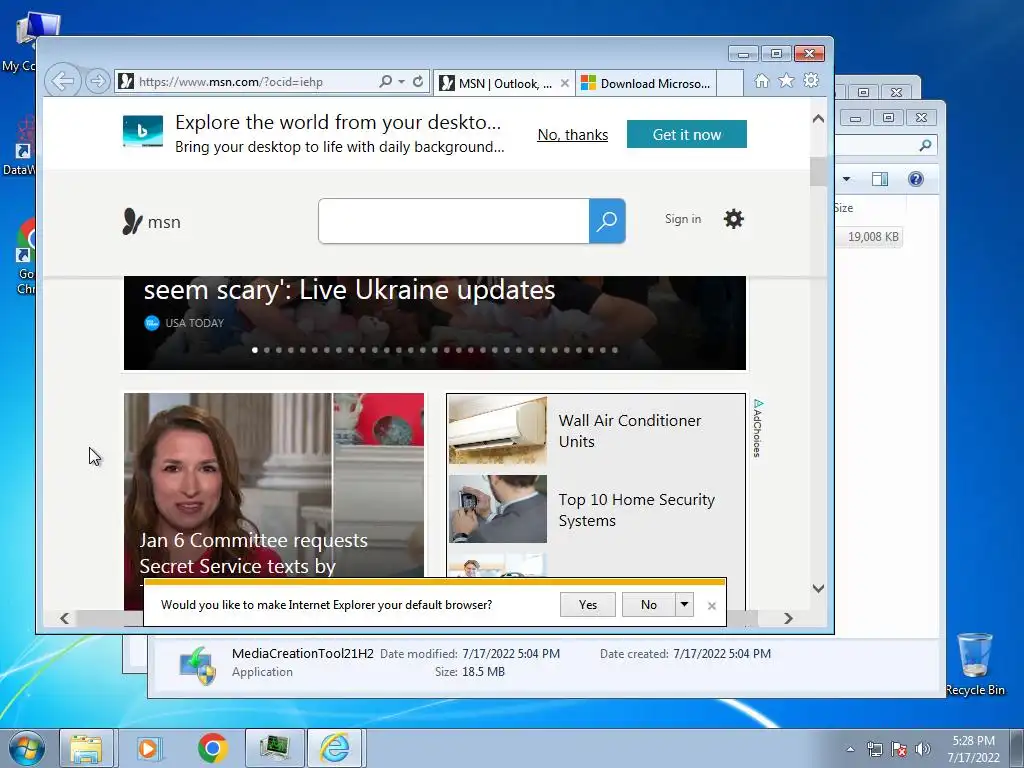Select the first carousel dot

click(255, 350)
